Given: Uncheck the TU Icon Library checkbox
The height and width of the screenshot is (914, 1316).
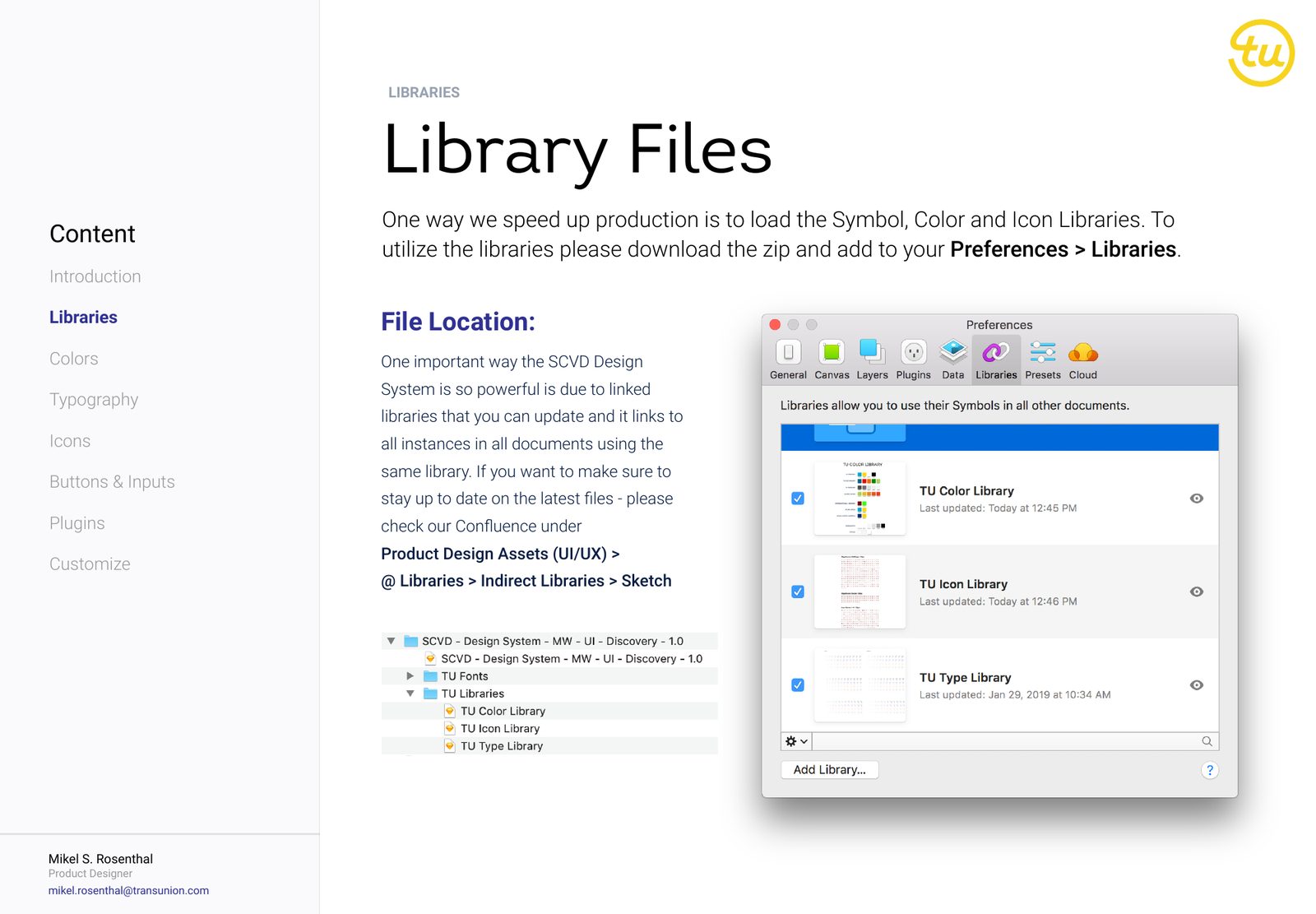Looking at the screenshot, I should [x=798, y=592].
